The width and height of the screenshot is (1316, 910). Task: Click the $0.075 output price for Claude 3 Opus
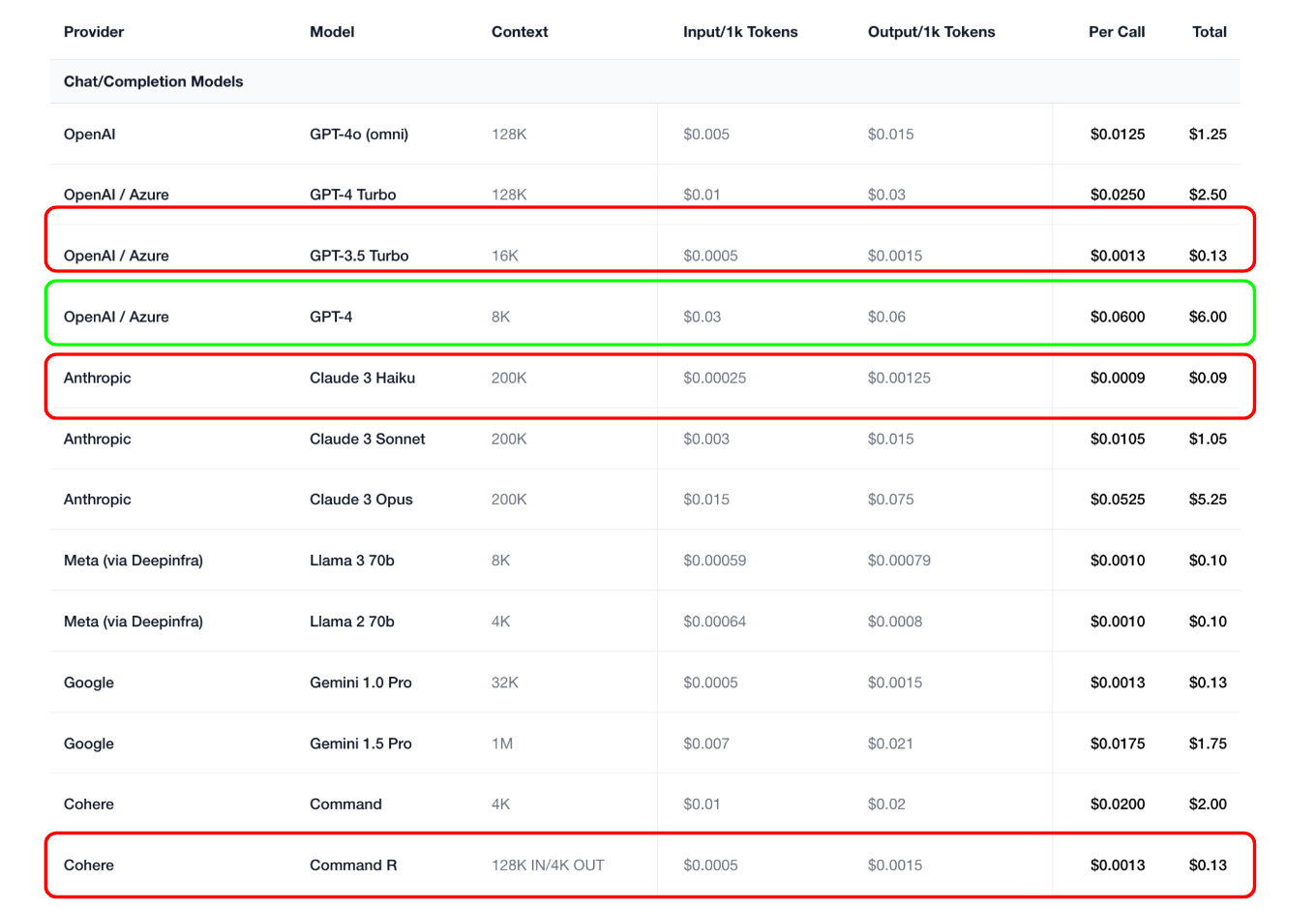pyautogui.click(x=891, y=500)
